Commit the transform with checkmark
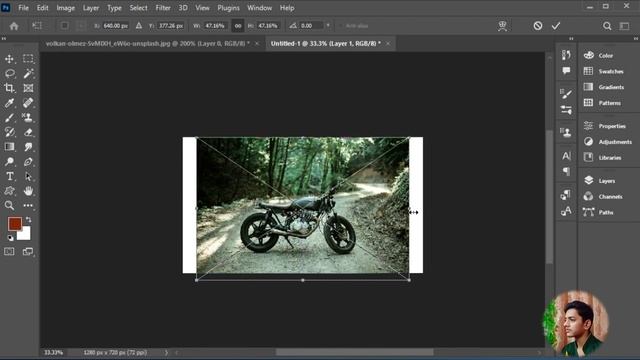 (556, 26)
